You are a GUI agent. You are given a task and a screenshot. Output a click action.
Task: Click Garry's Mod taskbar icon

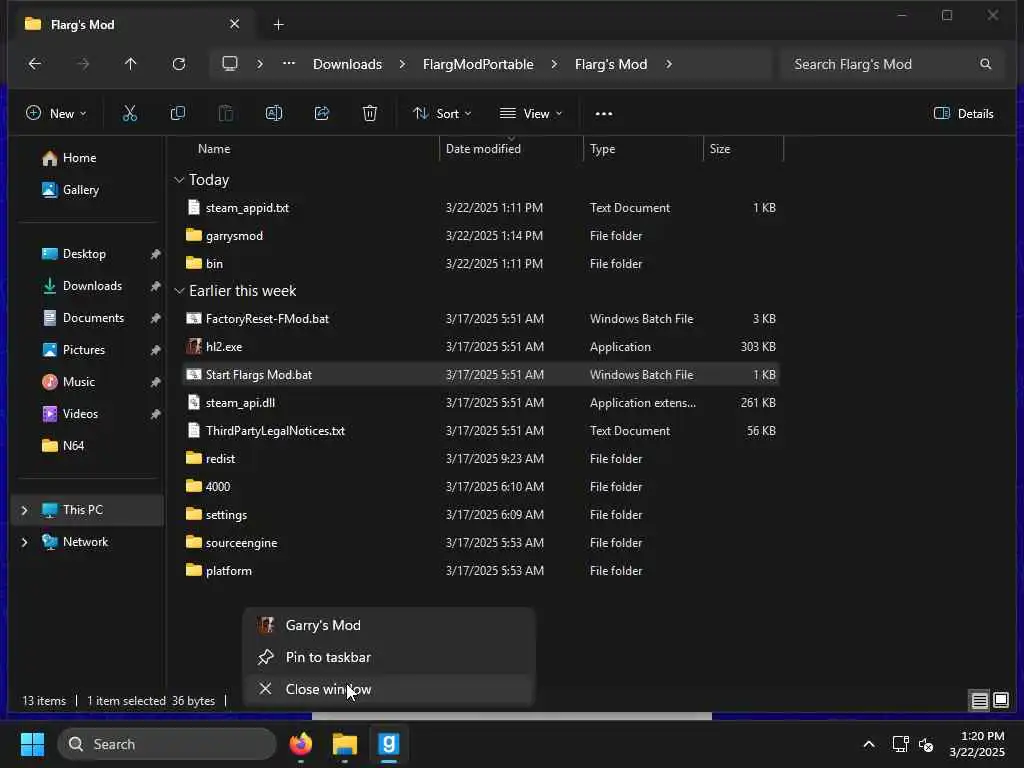click(x=389, y=744)
